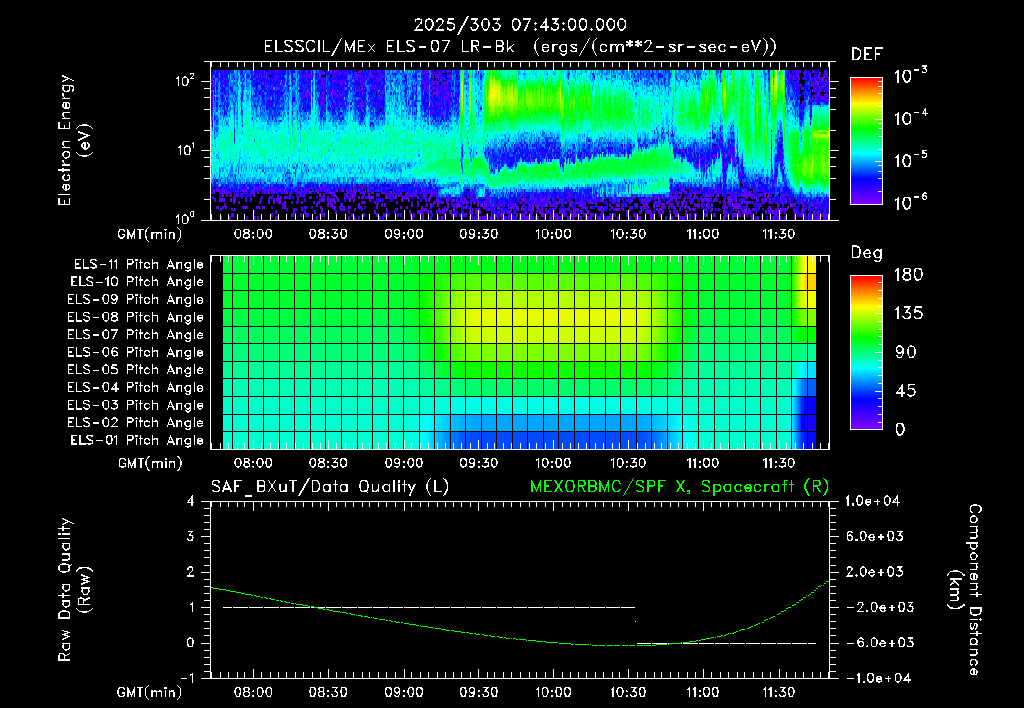Click the 10^-5 value on DEF scale
Viewport: 1024px width, 708px height.
pos(911,160)
